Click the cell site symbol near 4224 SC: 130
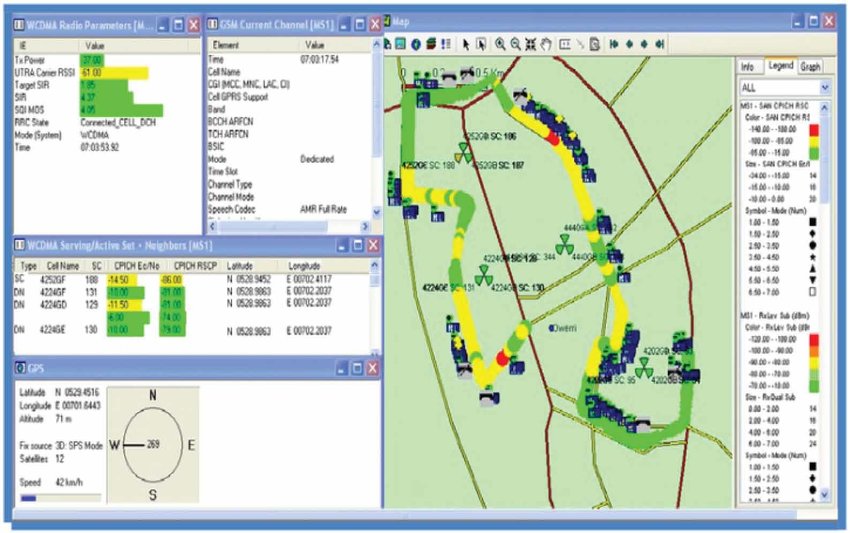The image size is (850, 533). (x=483, y=275)
